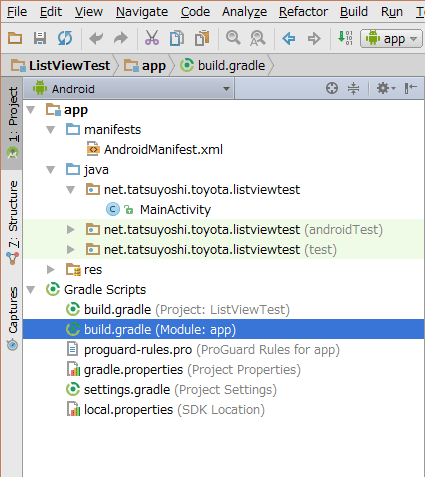Image resolution: width=425 pixels, height=477 pixels.
Task: Open the Run menu
Action: 392,12
